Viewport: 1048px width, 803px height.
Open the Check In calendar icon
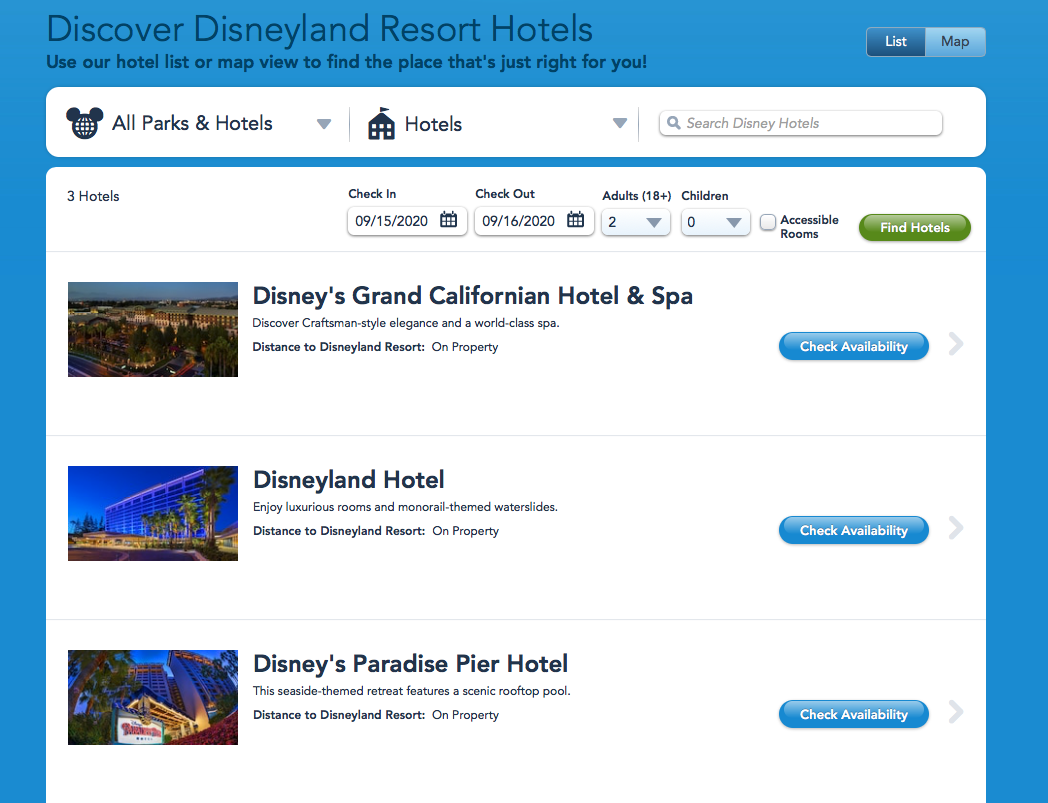[449, 220]
